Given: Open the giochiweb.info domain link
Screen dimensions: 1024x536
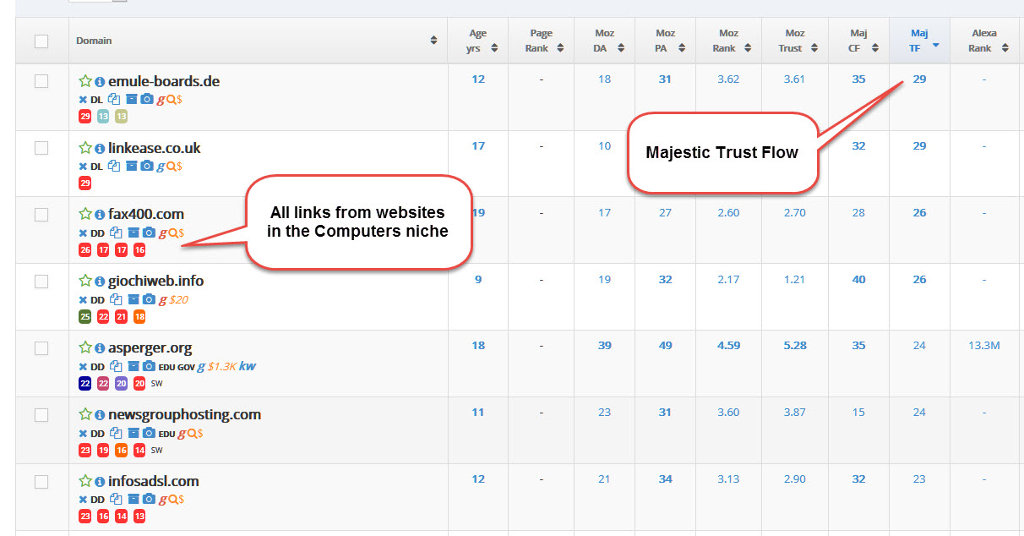Looking at the screenshot, I should [x=155, y=281].
